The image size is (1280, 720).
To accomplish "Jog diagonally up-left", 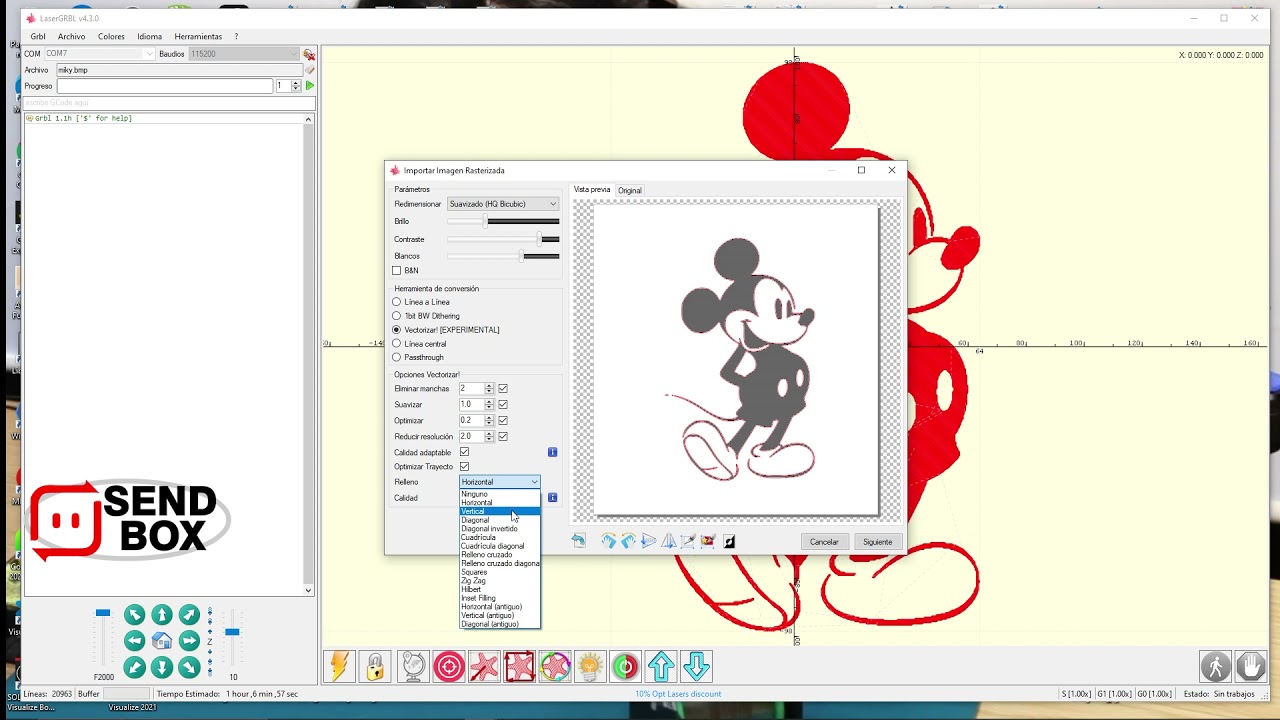I will (135, 615).
